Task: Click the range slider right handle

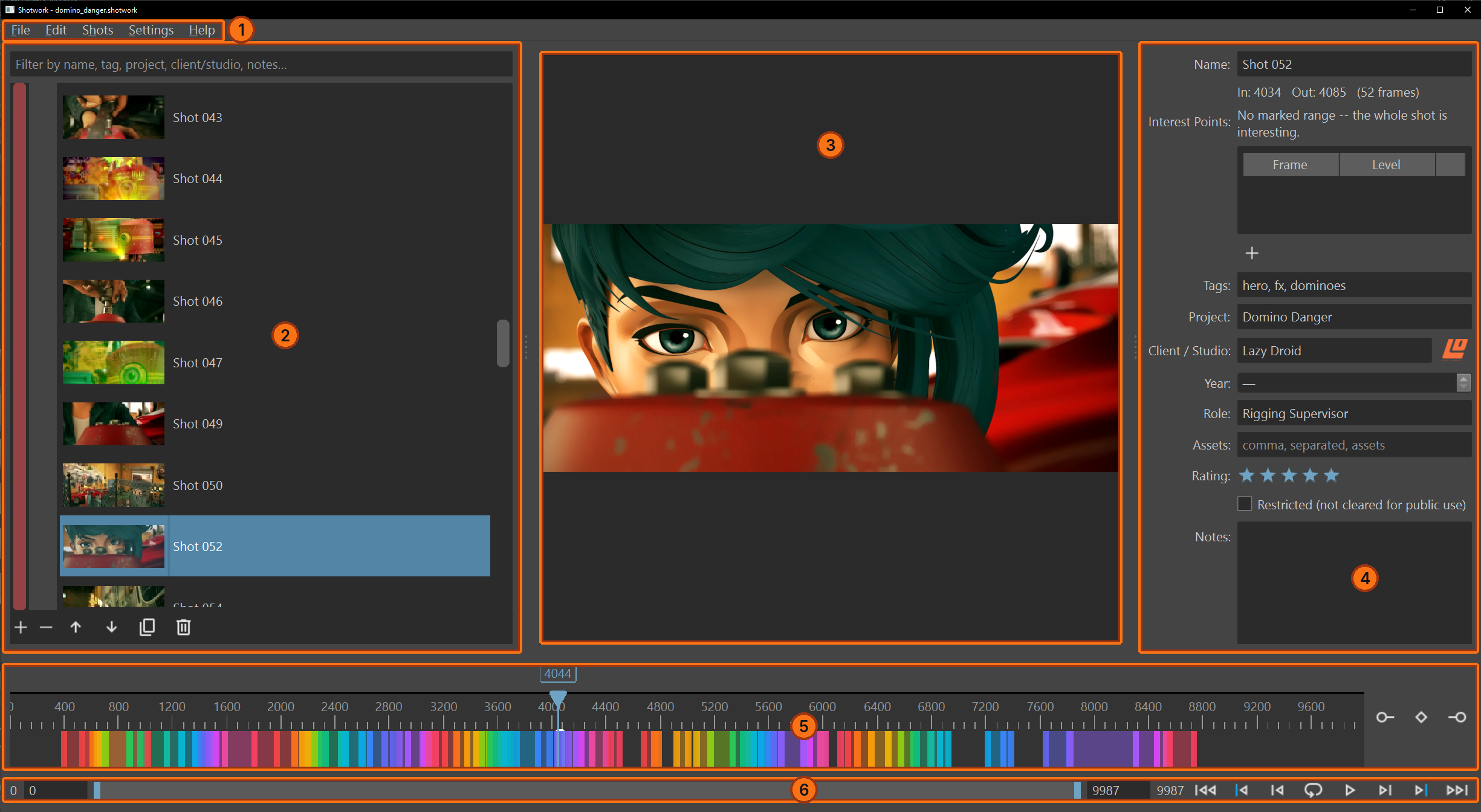Action: point(1077,790)
